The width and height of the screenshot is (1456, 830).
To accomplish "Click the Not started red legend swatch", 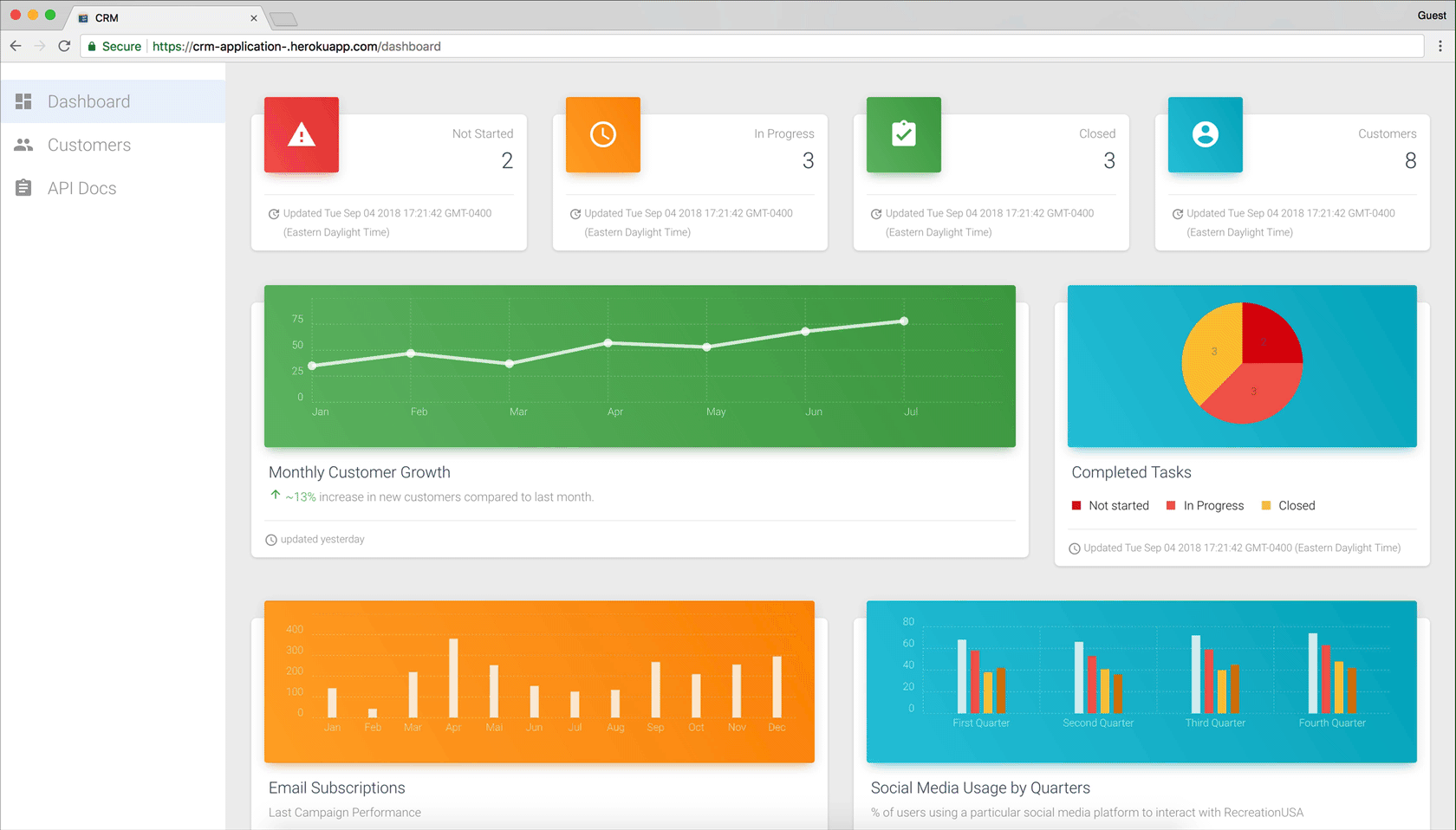I will click(x=1076, y=505).
